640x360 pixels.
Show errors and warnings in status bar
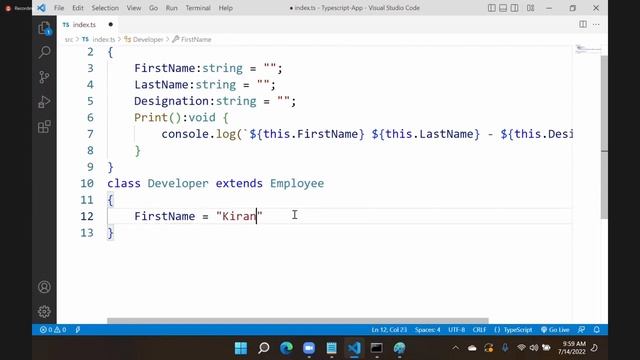click(x=53, y=330)
